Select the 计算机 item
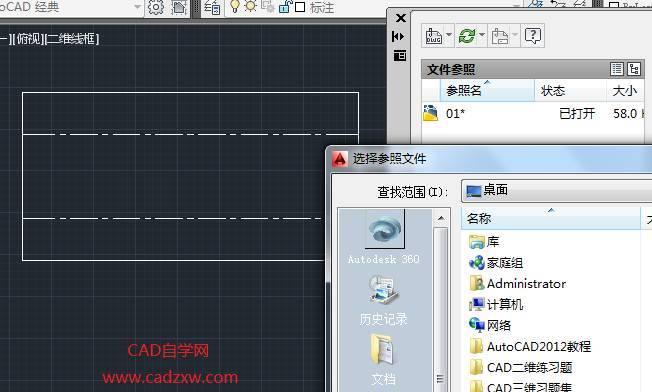Screen dimensions: 652x392 point(496,304)
